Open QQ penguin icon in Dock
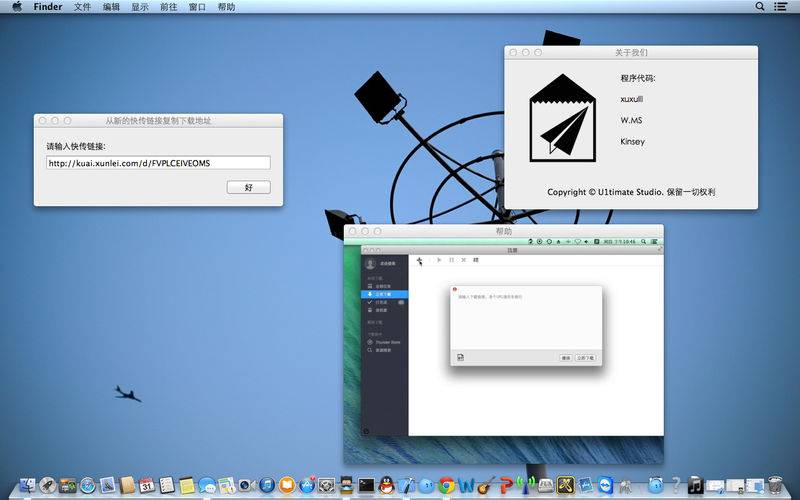 pos(386,485)
